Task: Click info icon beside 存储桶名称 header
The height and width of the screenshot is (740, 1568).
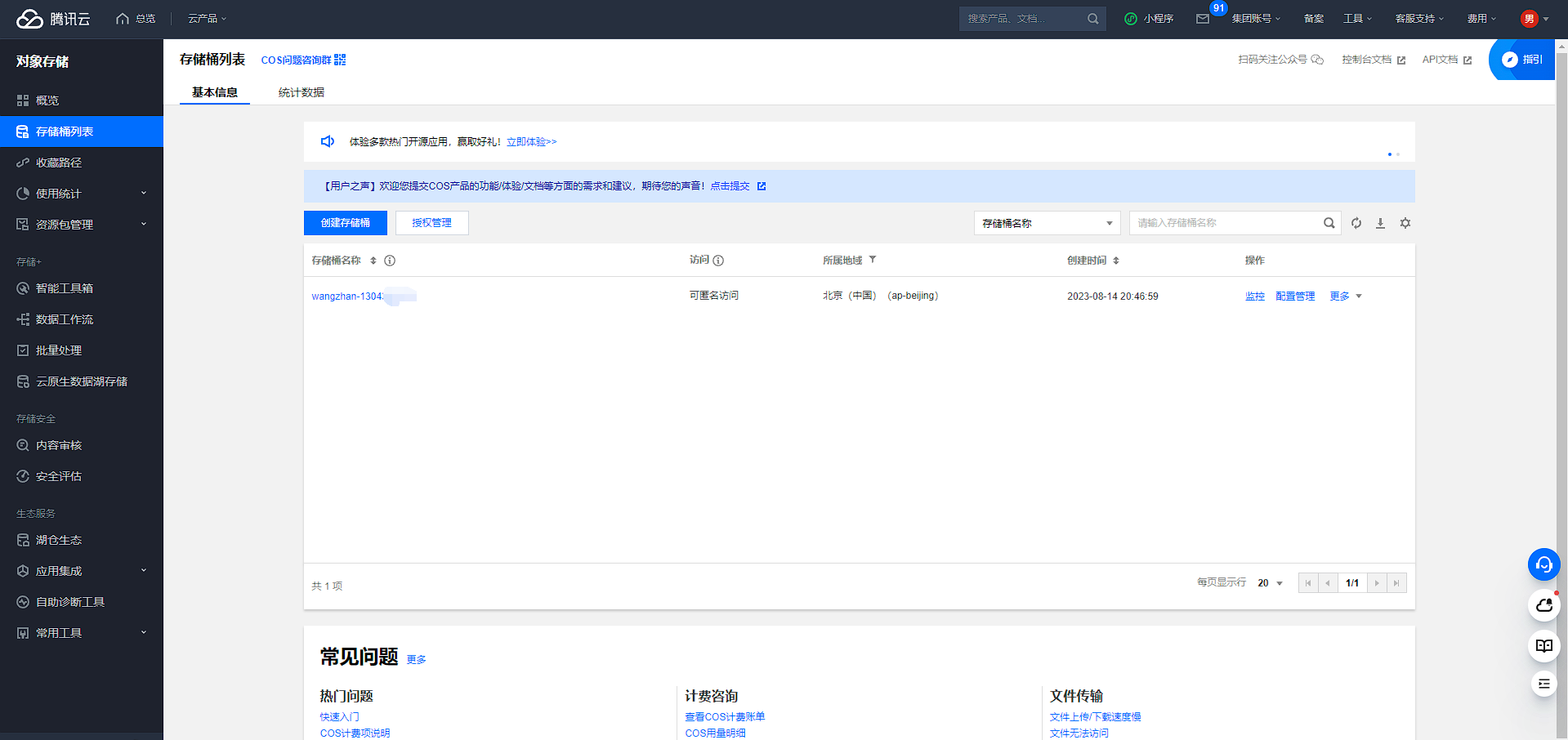Action: pos(390,261)
